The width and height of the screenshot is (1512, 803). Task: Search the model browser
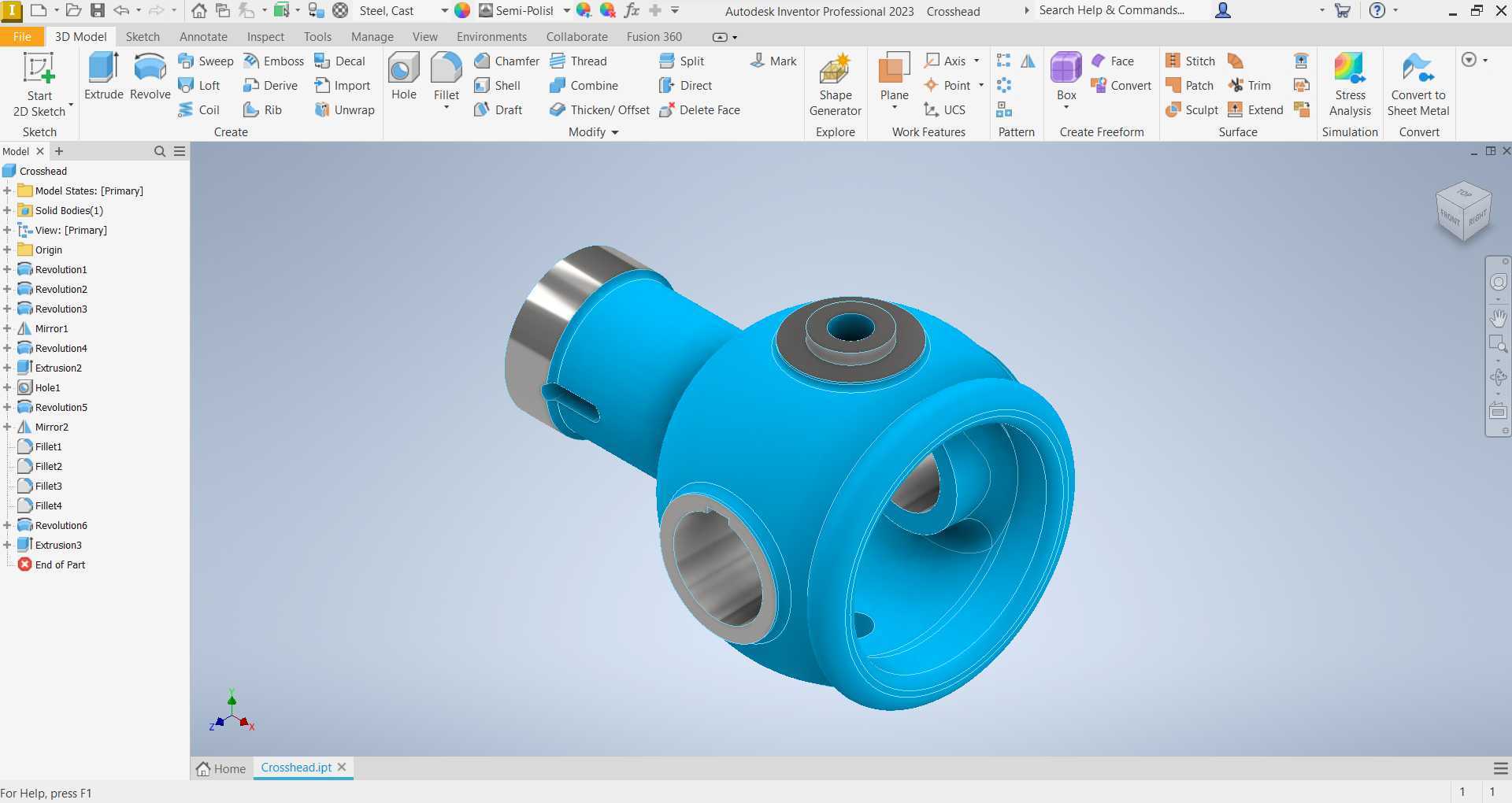(x=160, y=151)
